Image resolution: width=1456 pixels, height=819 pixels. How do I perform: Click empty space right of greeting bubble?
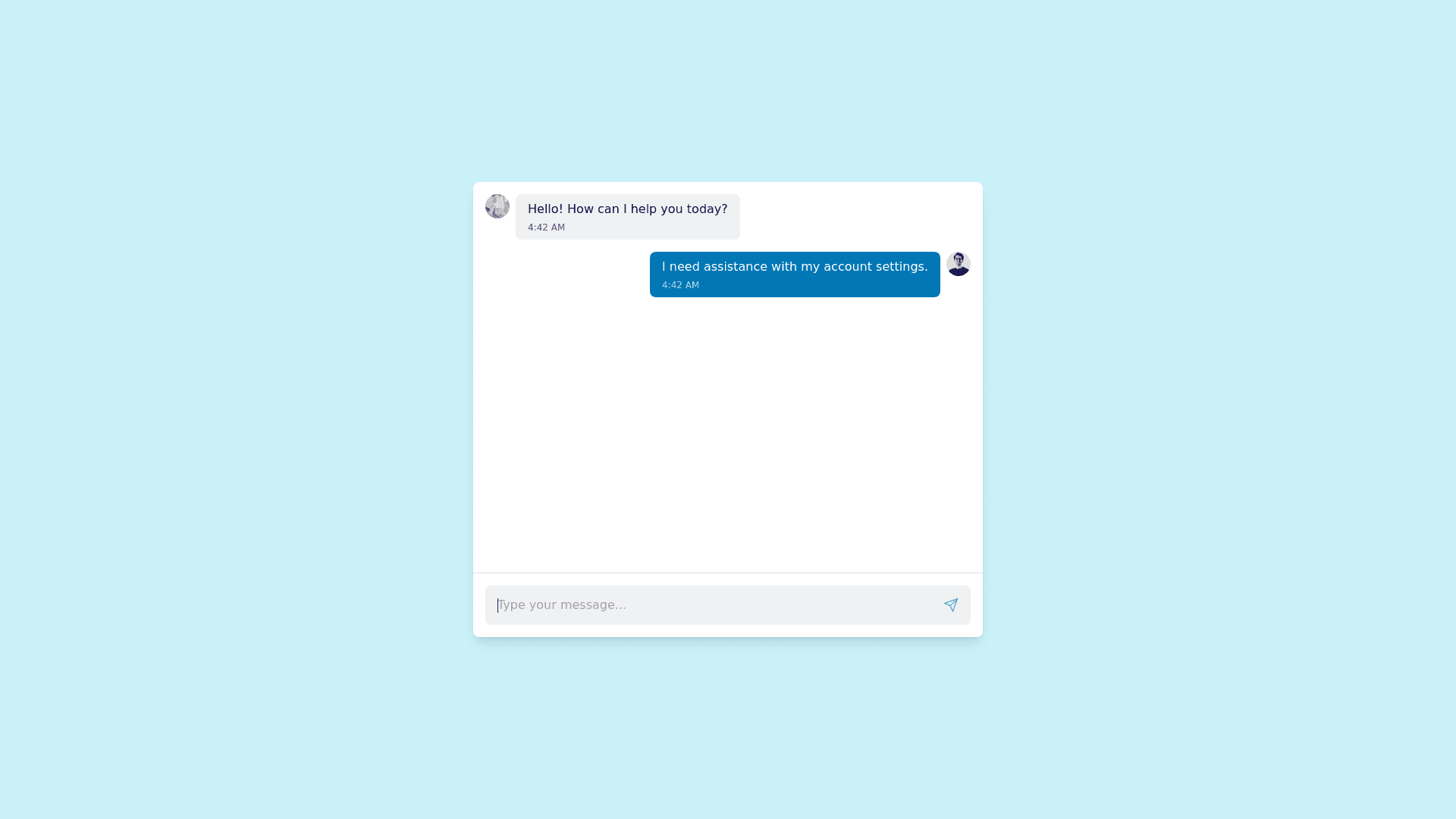tap(855, 217)
